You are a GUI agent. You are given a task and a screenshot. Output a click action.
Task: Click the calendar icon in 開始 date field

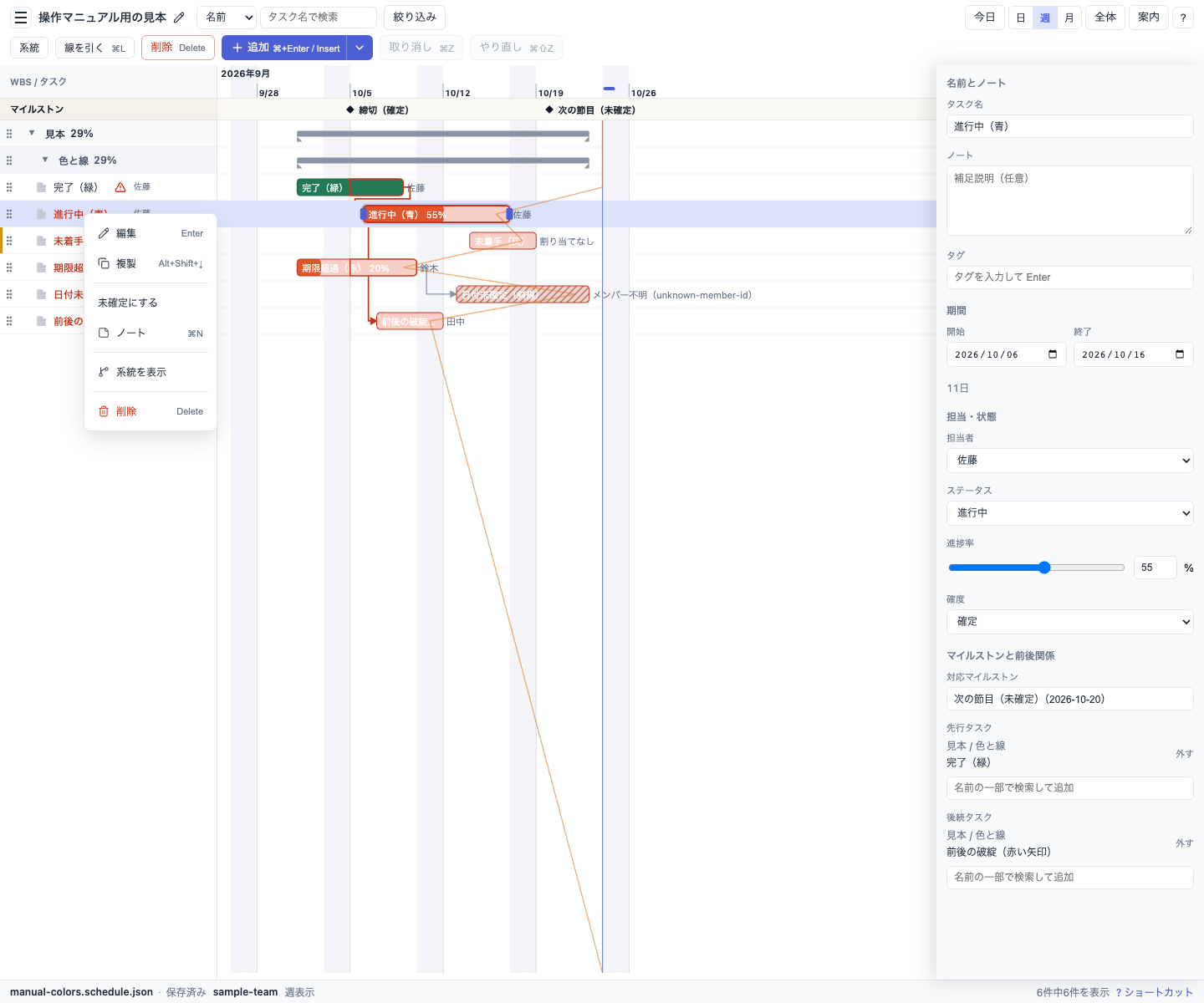(1053, 354)
